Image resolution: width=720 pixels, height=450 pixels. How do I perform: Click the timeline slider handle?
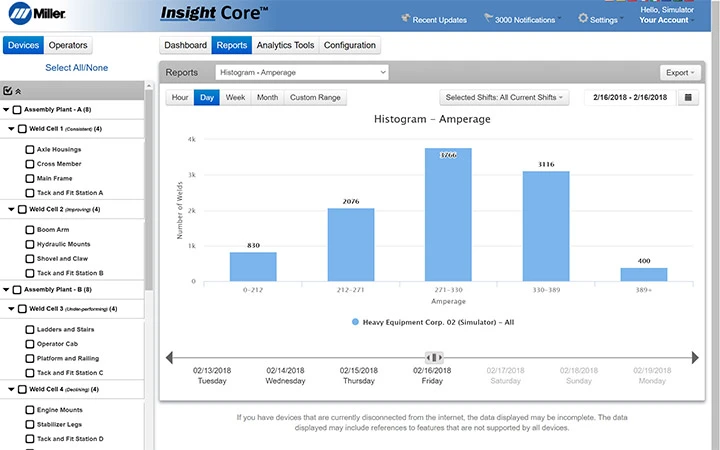pyautogui.click(x=434, y=357)
